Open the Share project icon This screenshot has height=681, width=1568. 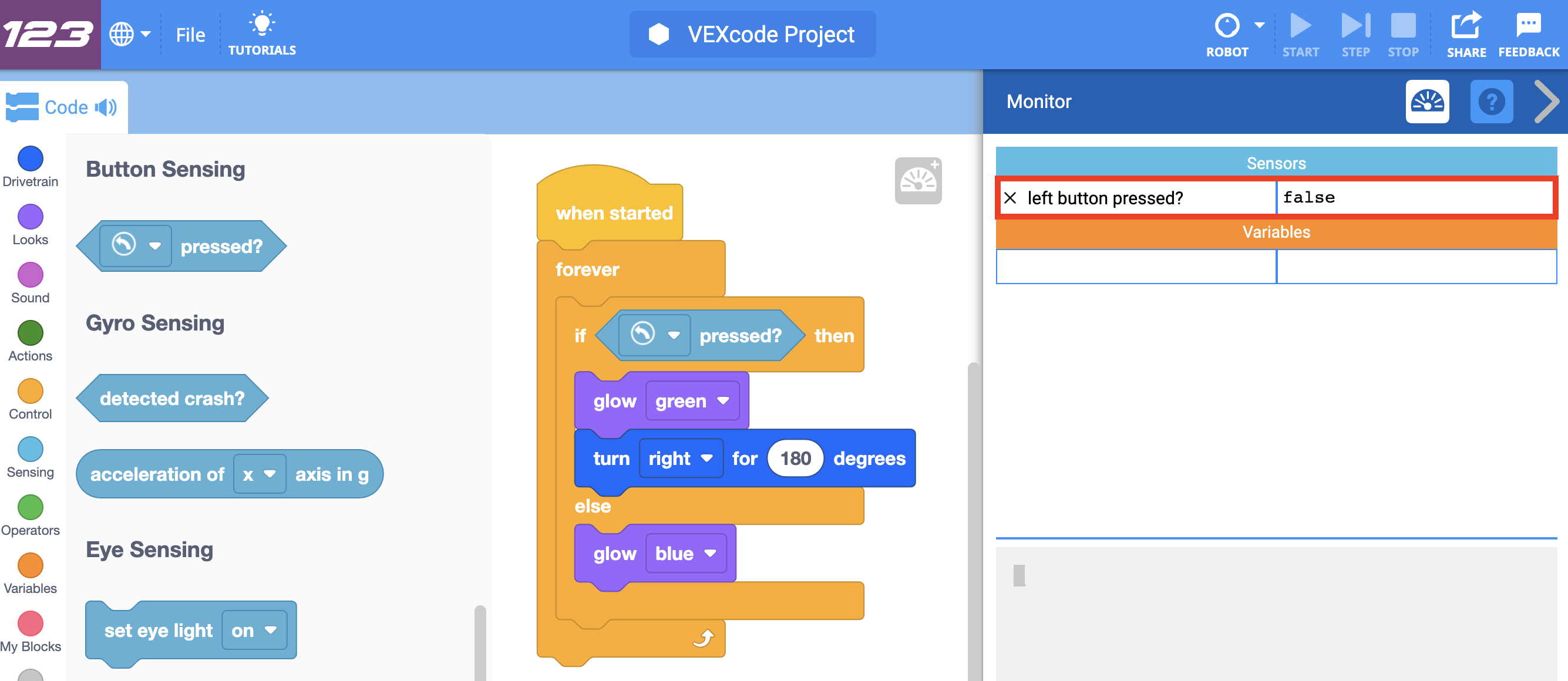[x=1466, y=27]
